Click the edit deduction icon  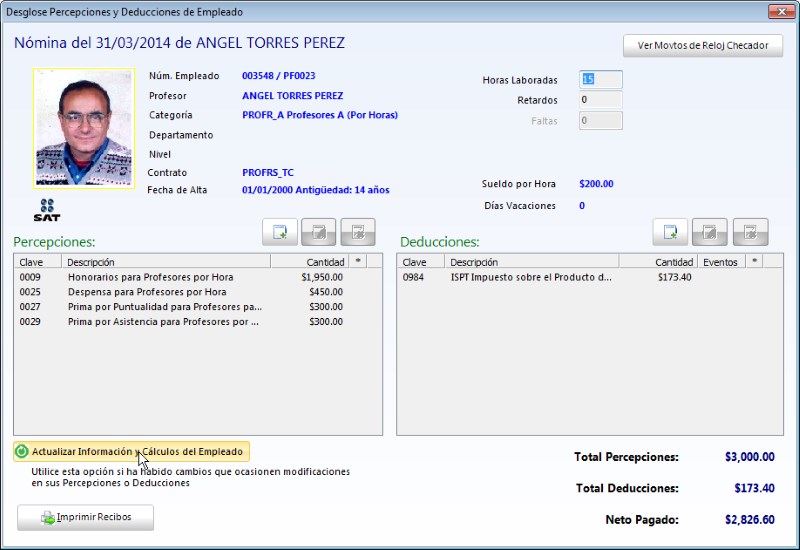(x=710, y=232)
